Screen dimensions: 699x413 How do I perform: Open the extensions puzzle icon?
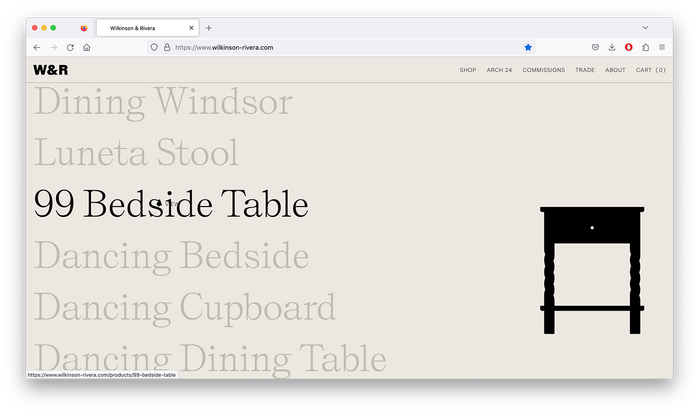[645, 47]
